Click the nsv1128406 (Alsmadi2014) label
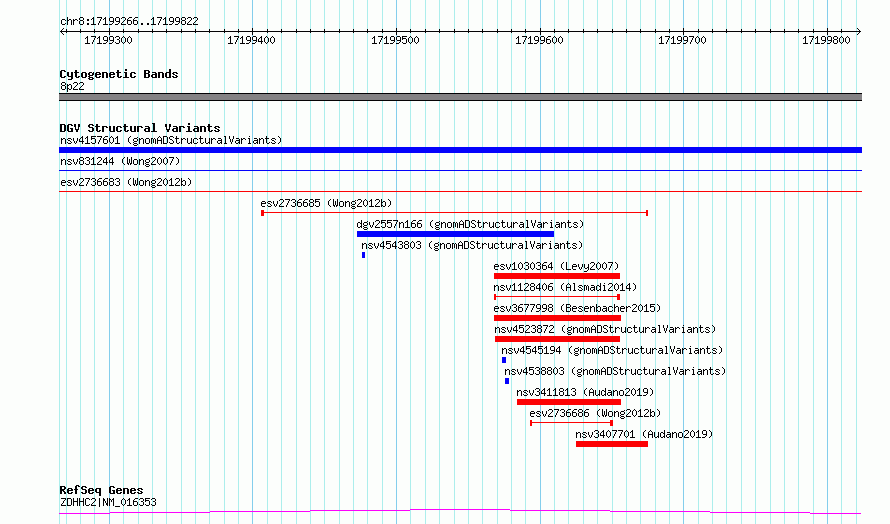This screenshot has width=890, height=524. (565, 287)
